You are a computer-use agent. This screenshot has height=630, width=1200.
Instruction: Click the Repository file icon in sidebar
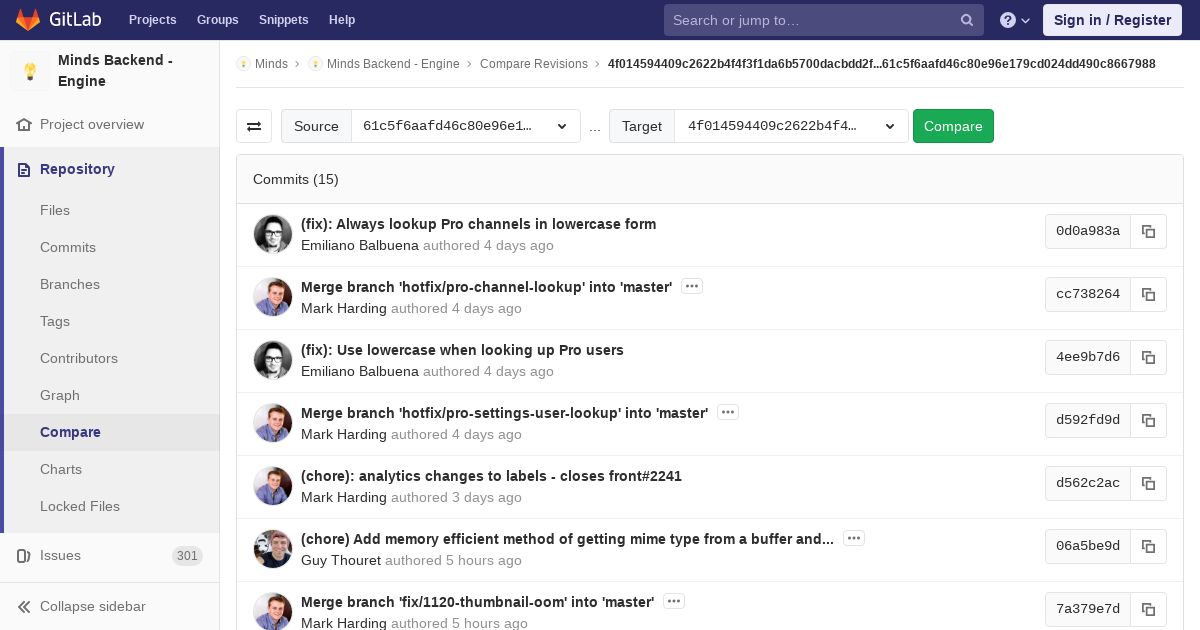pos(24,170)
